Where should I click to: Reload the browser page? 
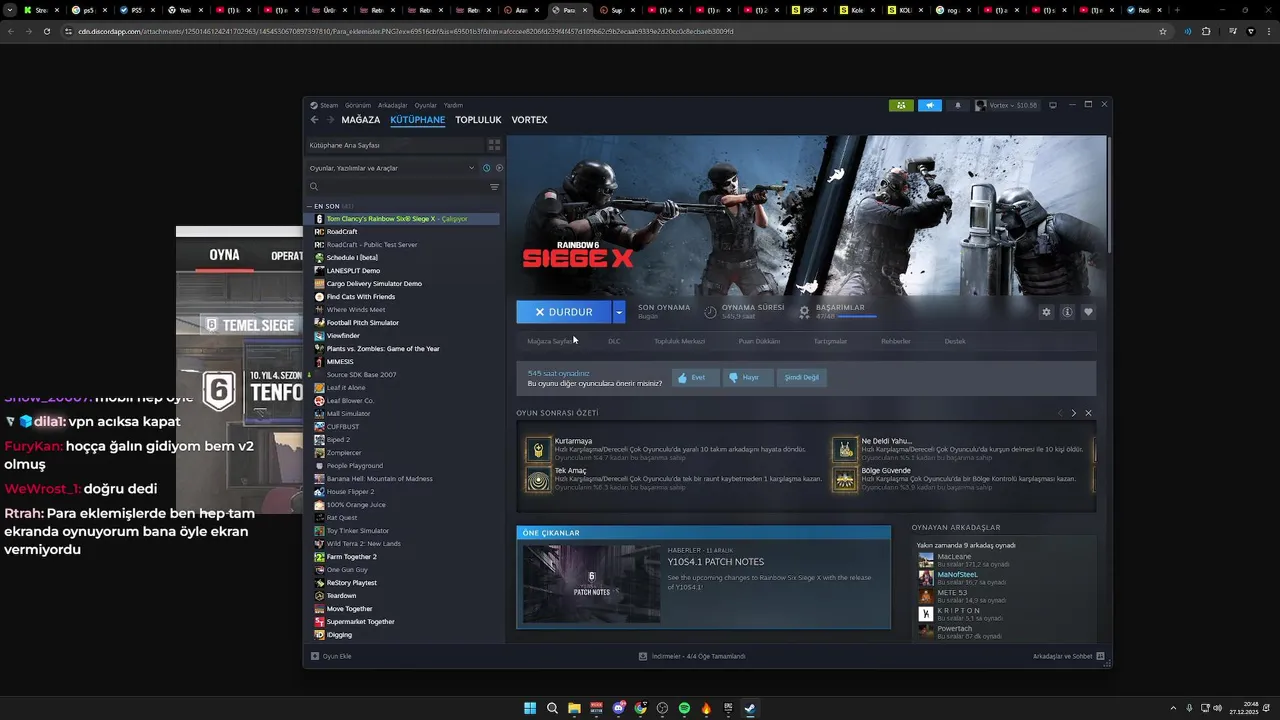(x=46, y=31)
